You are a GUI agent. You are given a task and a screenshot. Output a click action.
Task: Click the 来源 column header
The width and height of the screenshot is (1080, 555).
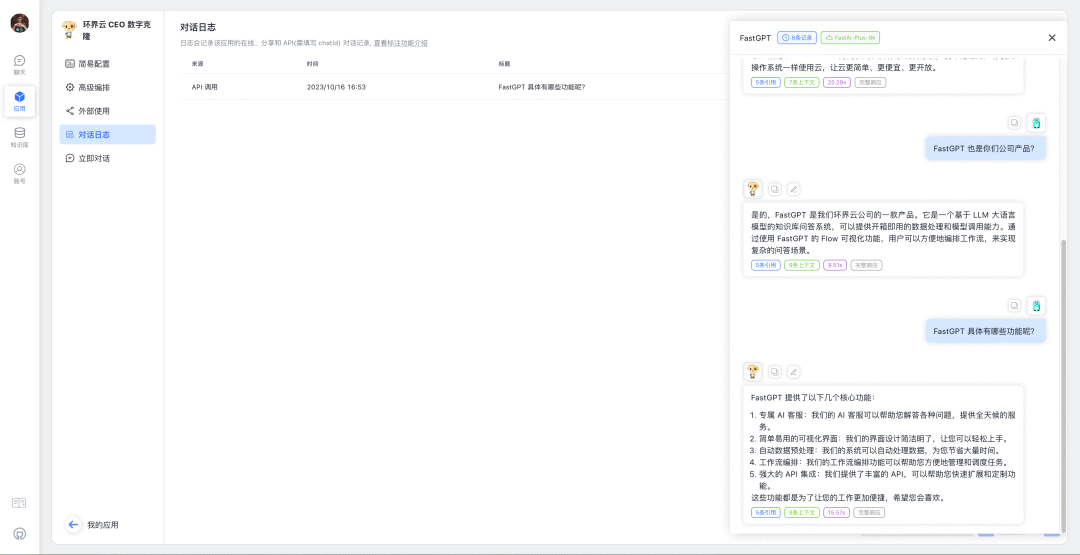click(197, 63)
